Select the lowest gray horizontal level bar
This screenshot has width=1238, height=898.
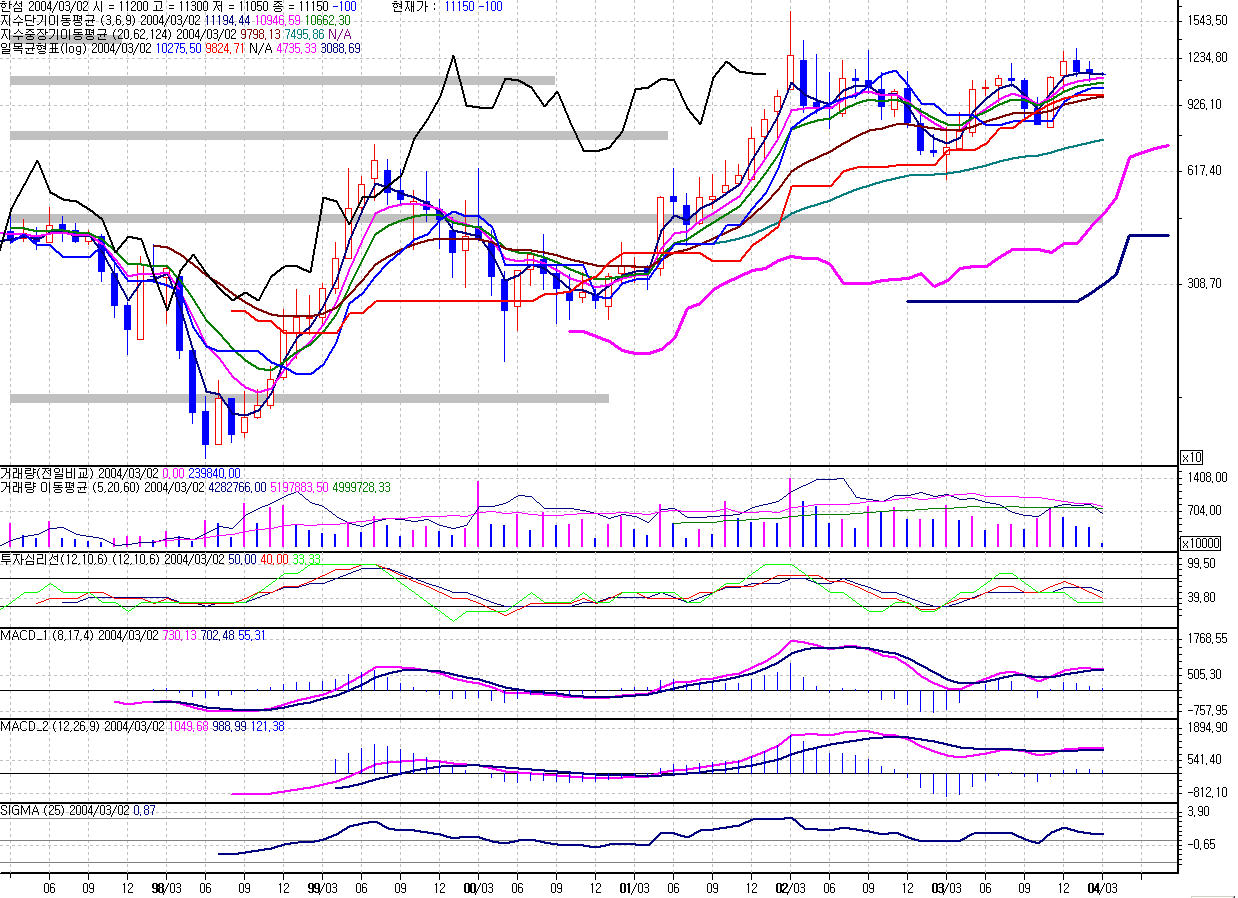click(x=309, y=398)
